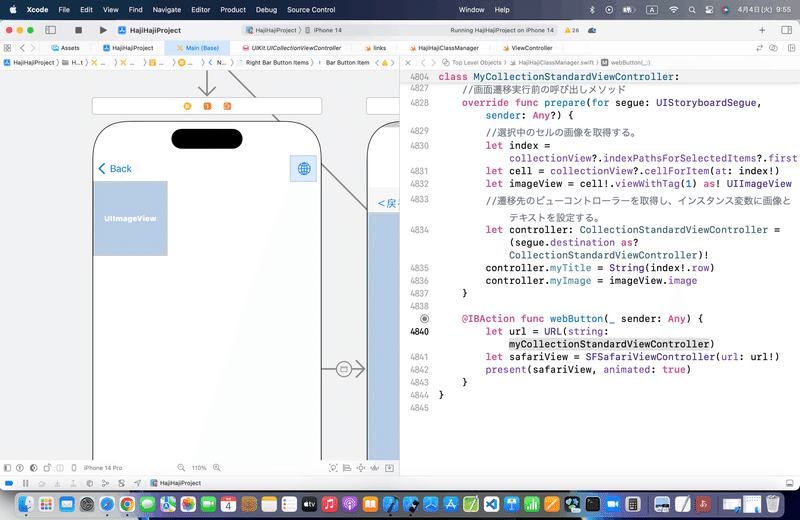The width and height of the screenshot is (800, 520).
Task: Open the Debug menu
Action: coord(266,10)
